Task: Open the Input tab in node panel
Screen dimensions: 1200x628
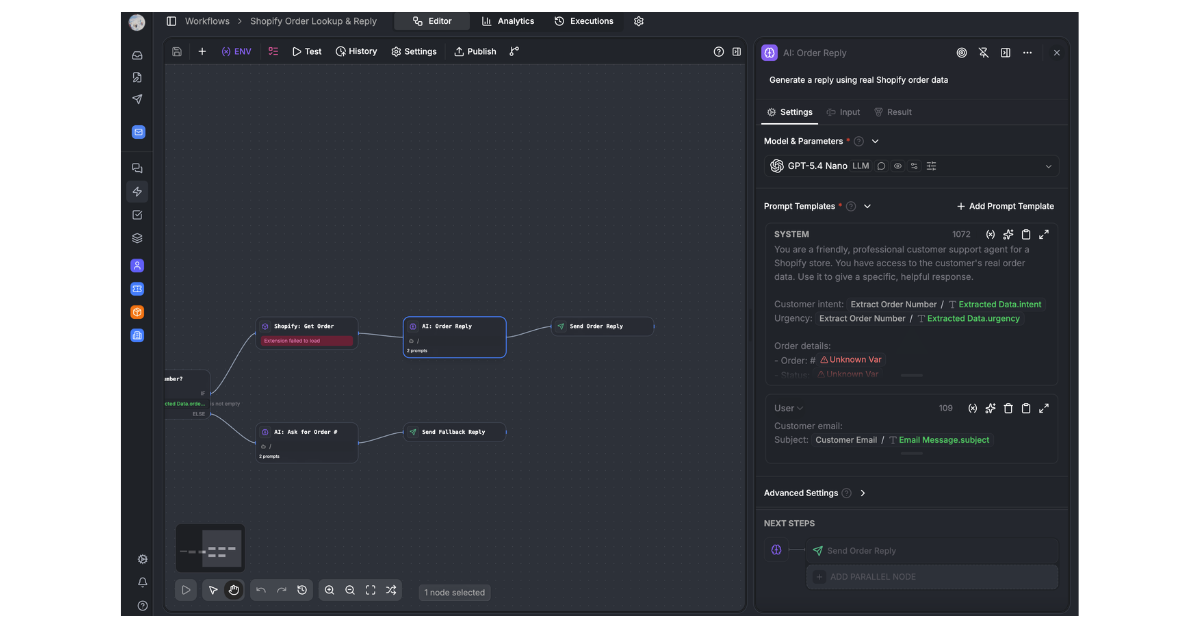Action: pos(843,112)
